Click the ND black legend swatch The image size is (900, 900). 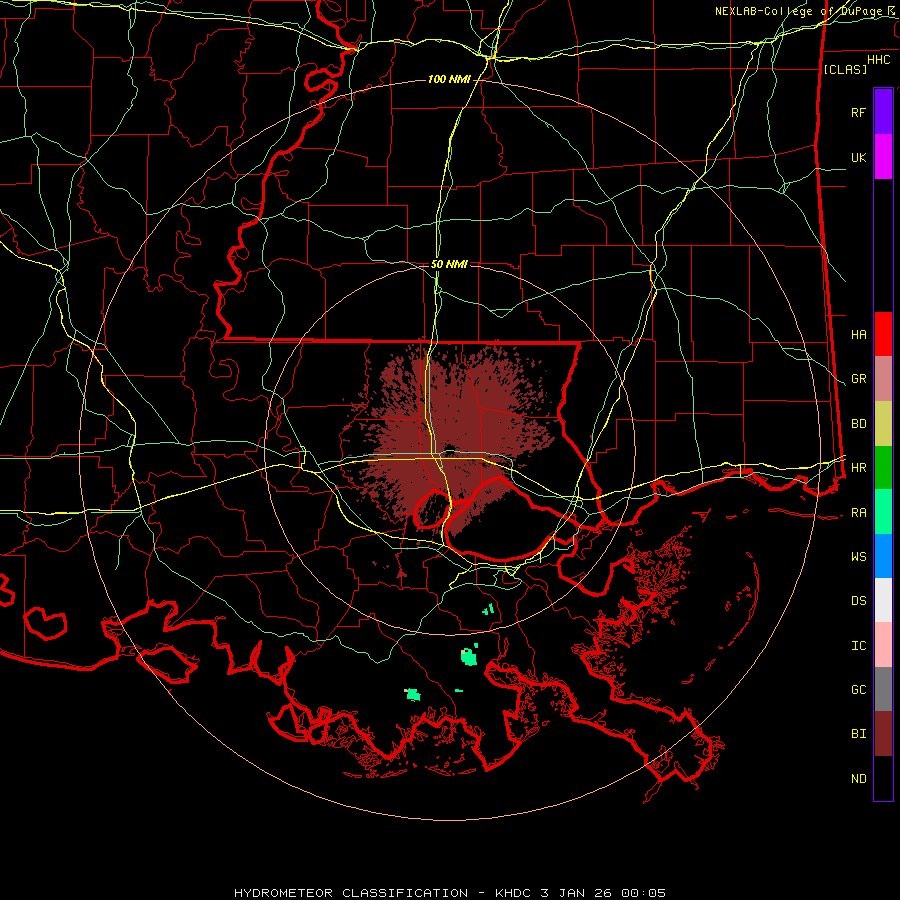tap(883, 778)
